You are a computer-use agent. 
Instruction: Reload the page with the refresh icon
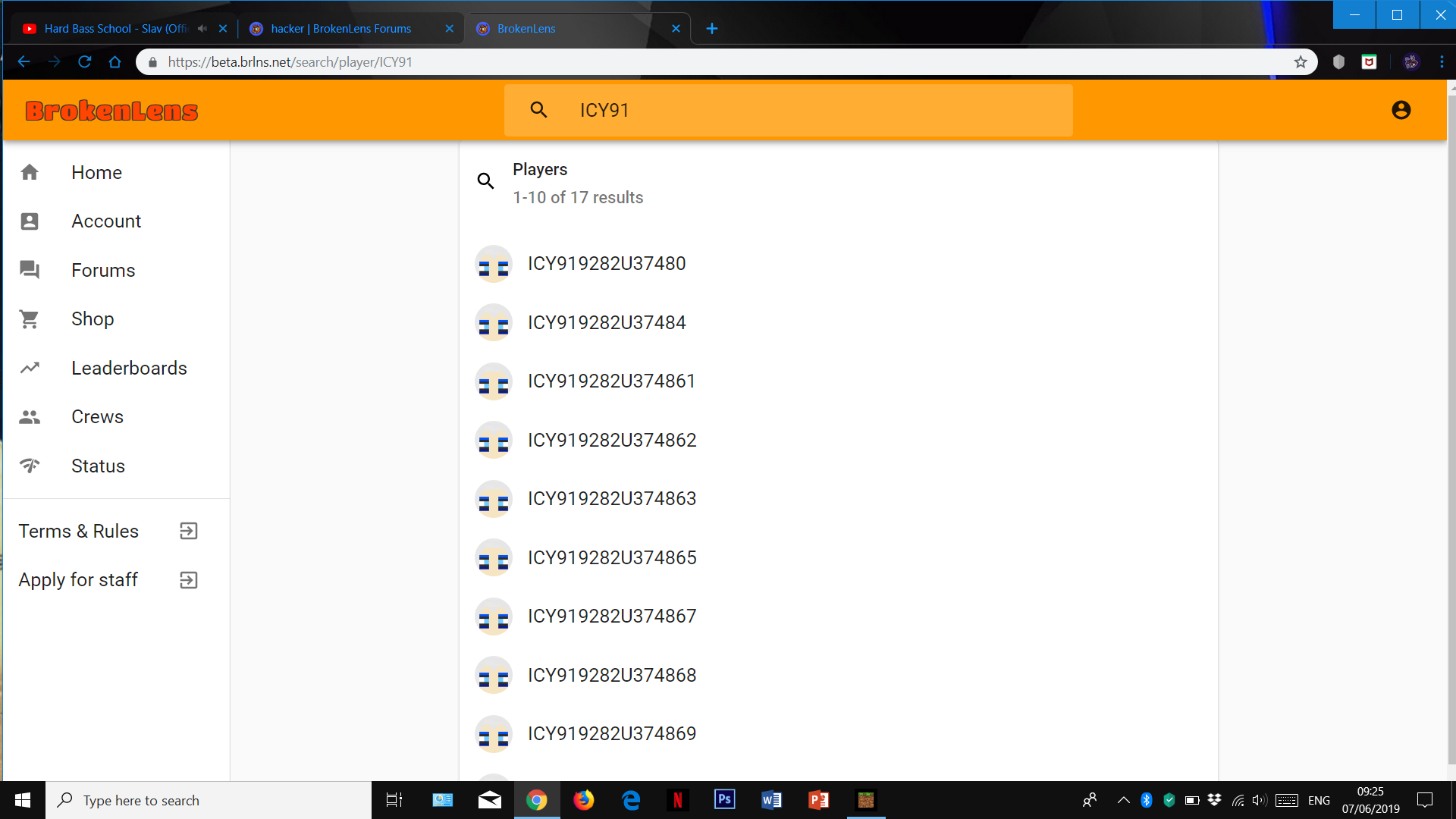[x=85, y=62]
